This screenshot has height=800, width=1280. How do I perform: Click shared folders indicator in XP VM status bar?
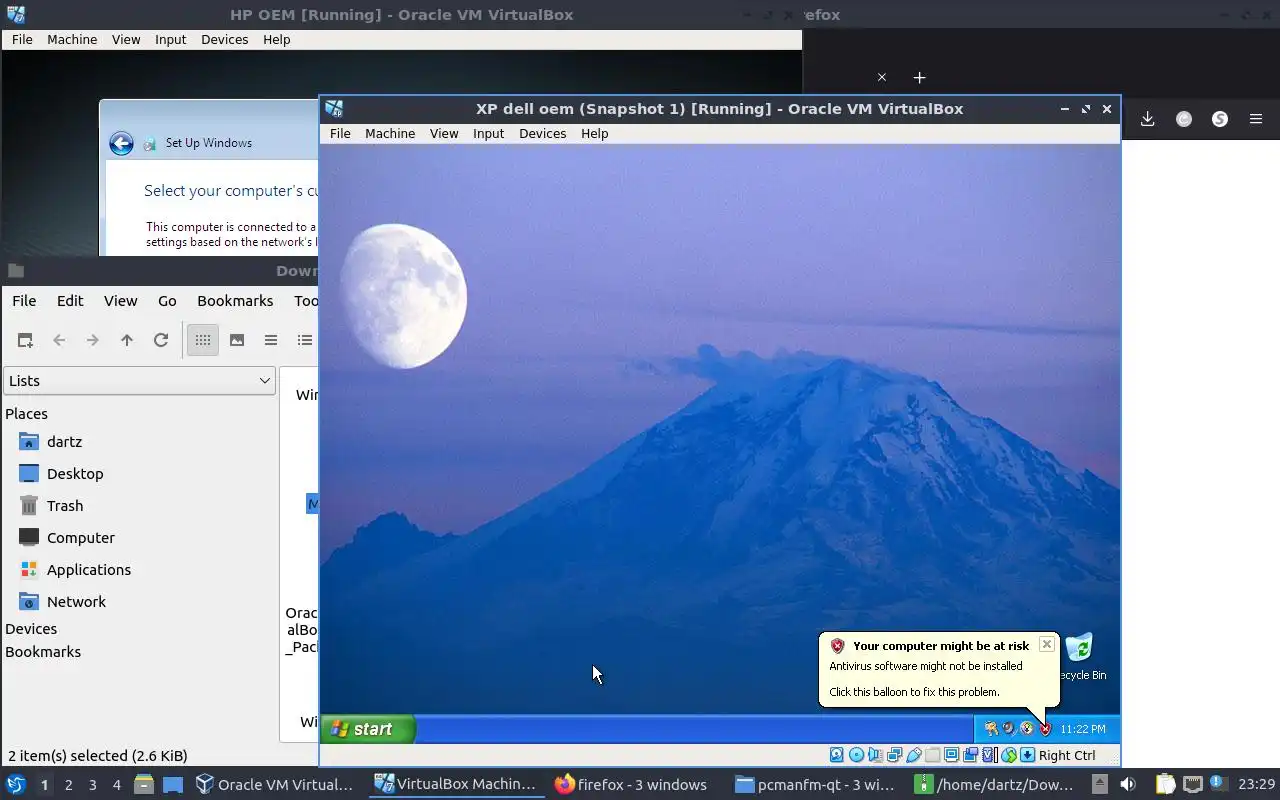click(932, 755)
